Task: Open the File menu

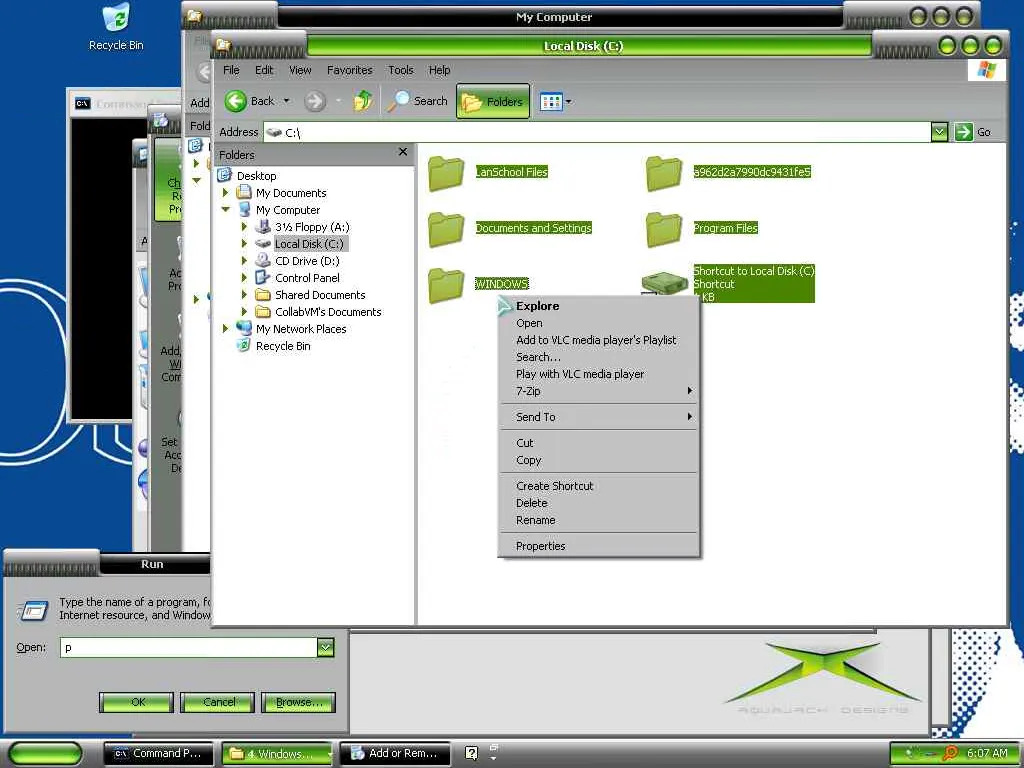Action: [x=231, y=70]
